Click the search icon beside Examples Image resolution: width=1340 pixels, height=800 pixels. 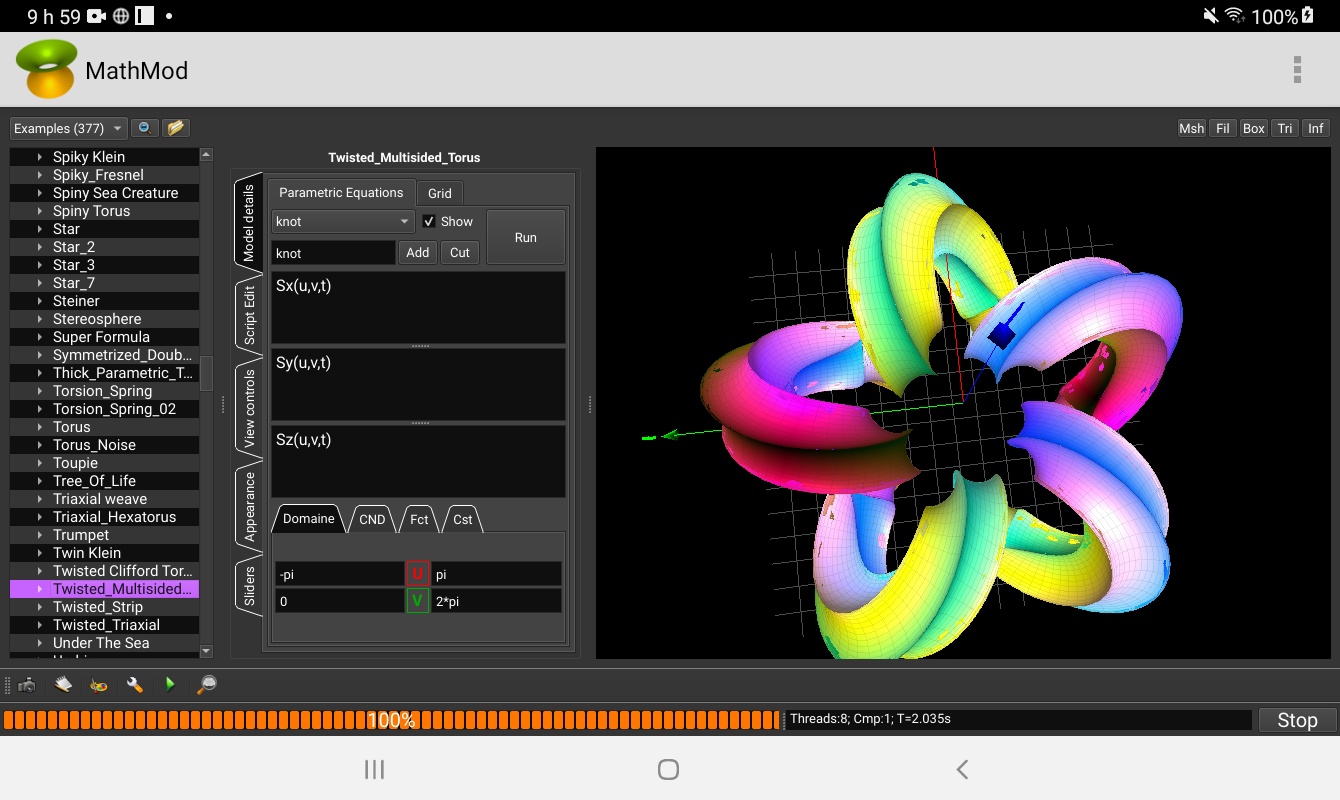coord(145,128)
